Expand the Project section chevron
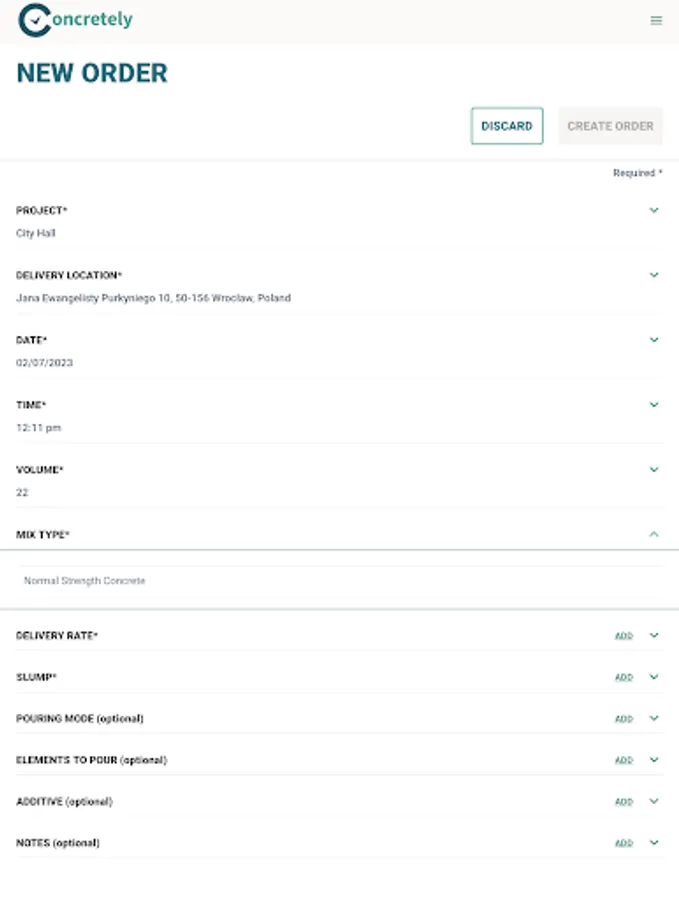The image size is (679, 900). click(x=654, y=210)
